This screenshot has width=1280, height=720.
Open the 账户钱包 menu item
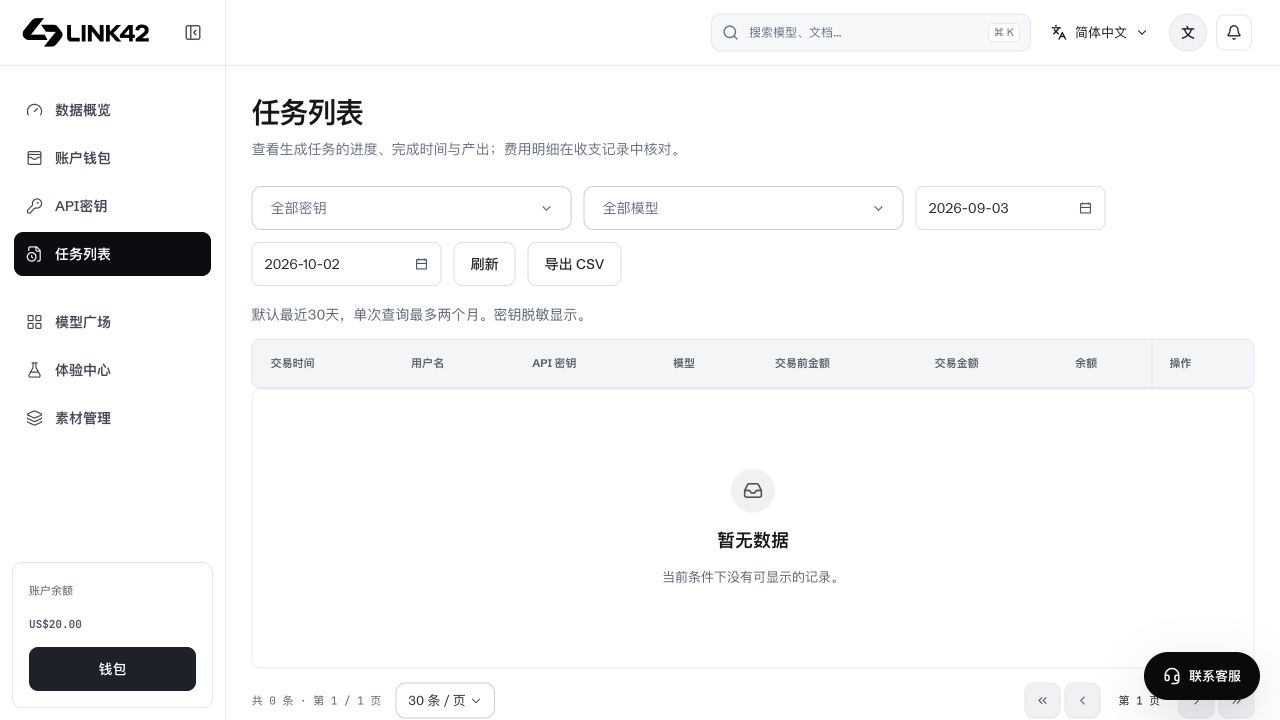(x=112, y=158)
